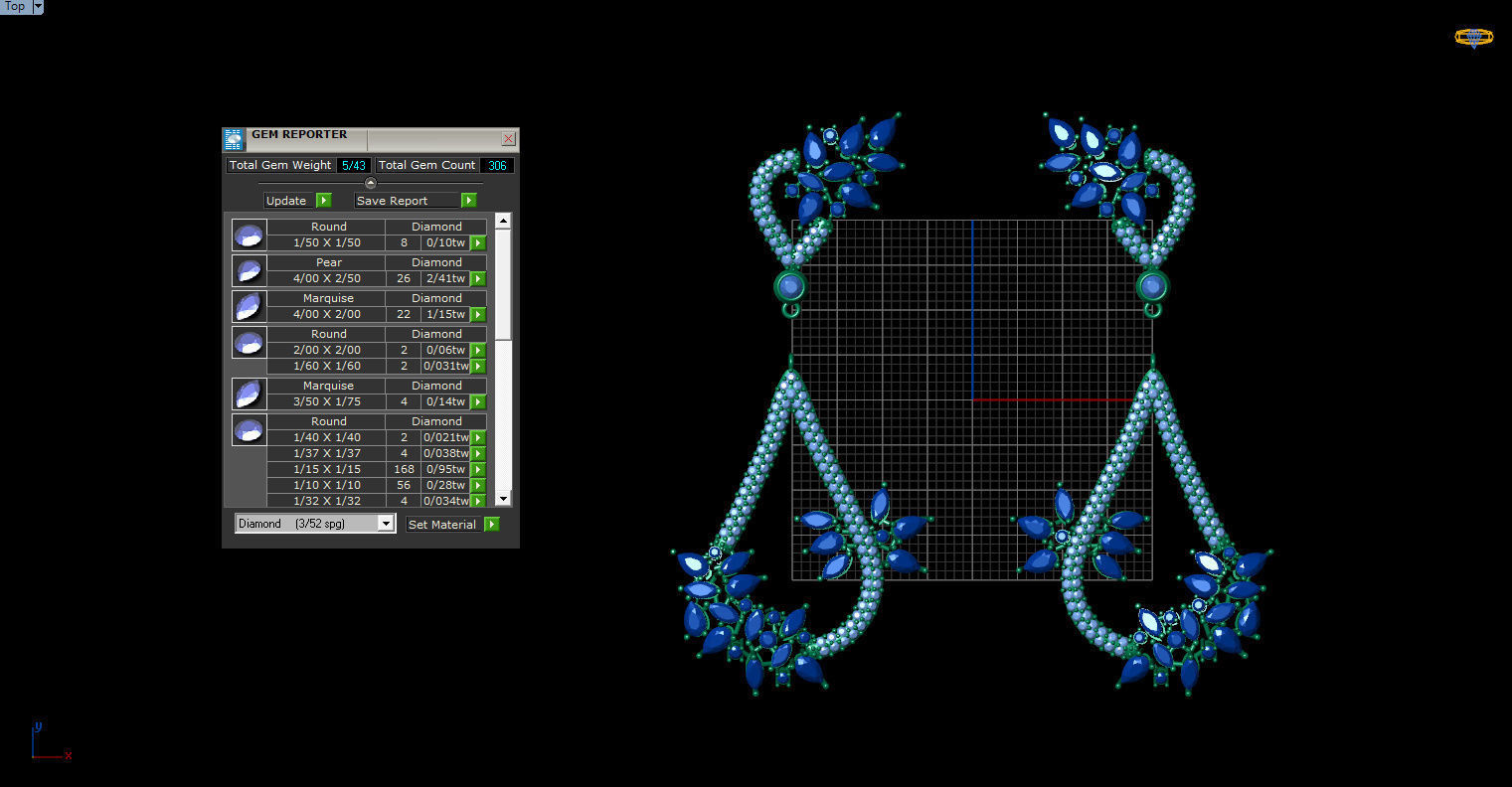Click the quantity cell showing 168
The width and height of the screenshot is (1512, 787).
tap(404, 469)
